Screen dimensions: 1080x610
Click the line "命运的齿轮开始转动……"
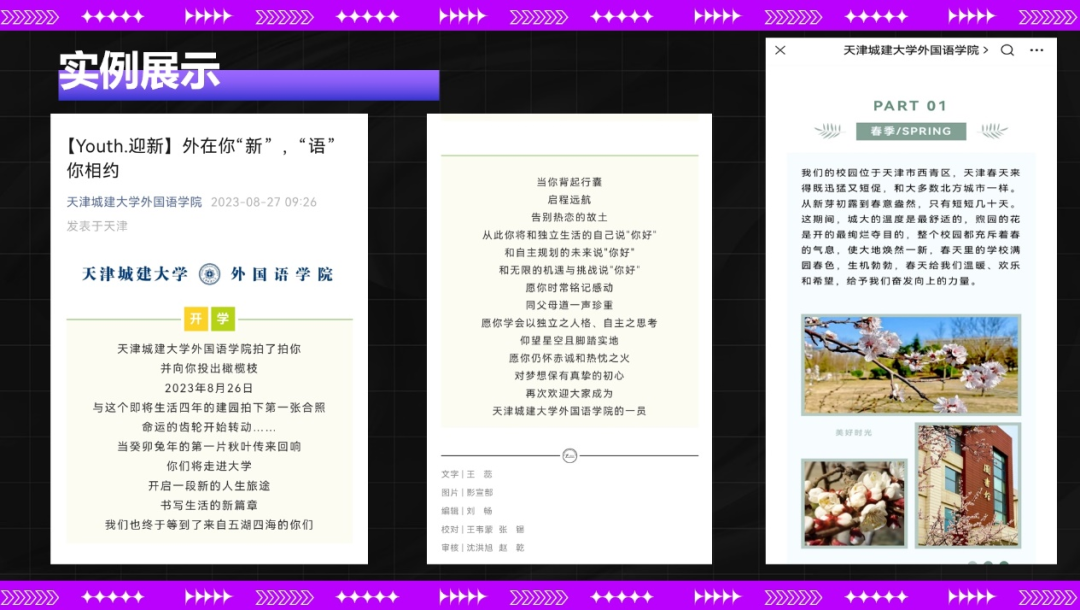pyautogui.click(x=209, y=427)
